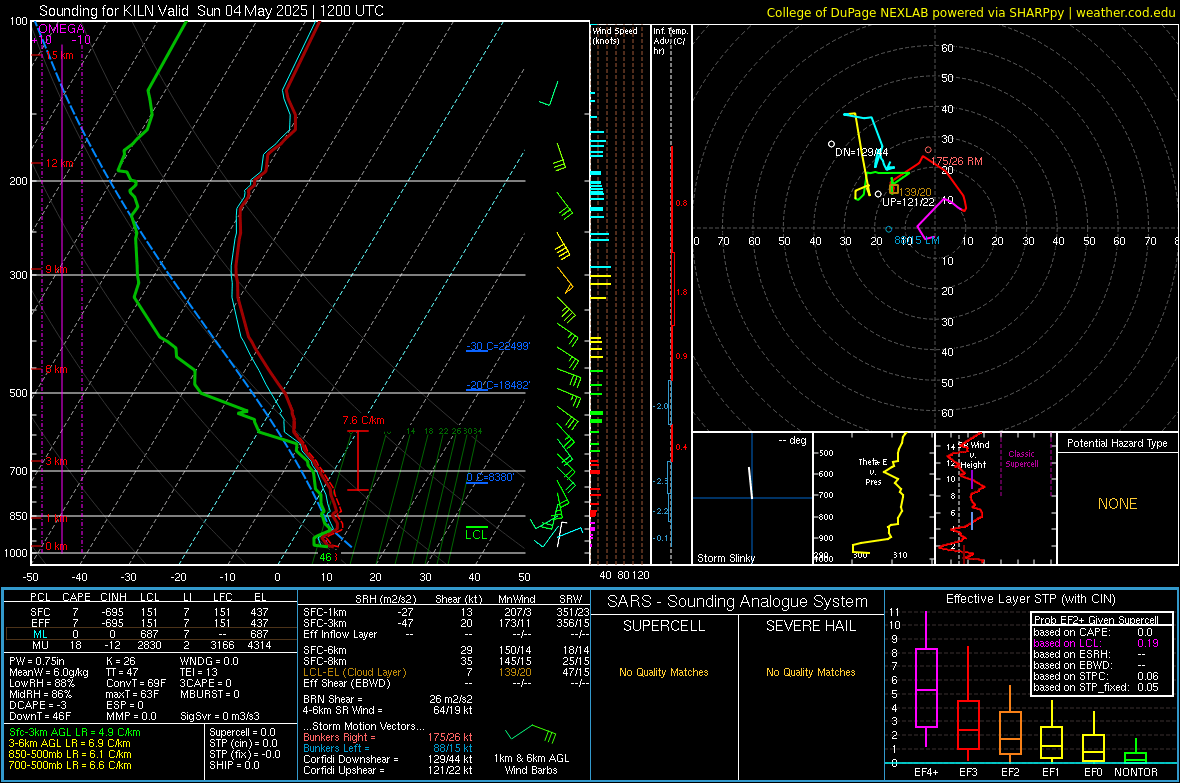Click the 'K = 26' index value
The height and width of the screenshot is (783, 1180).
120,661
